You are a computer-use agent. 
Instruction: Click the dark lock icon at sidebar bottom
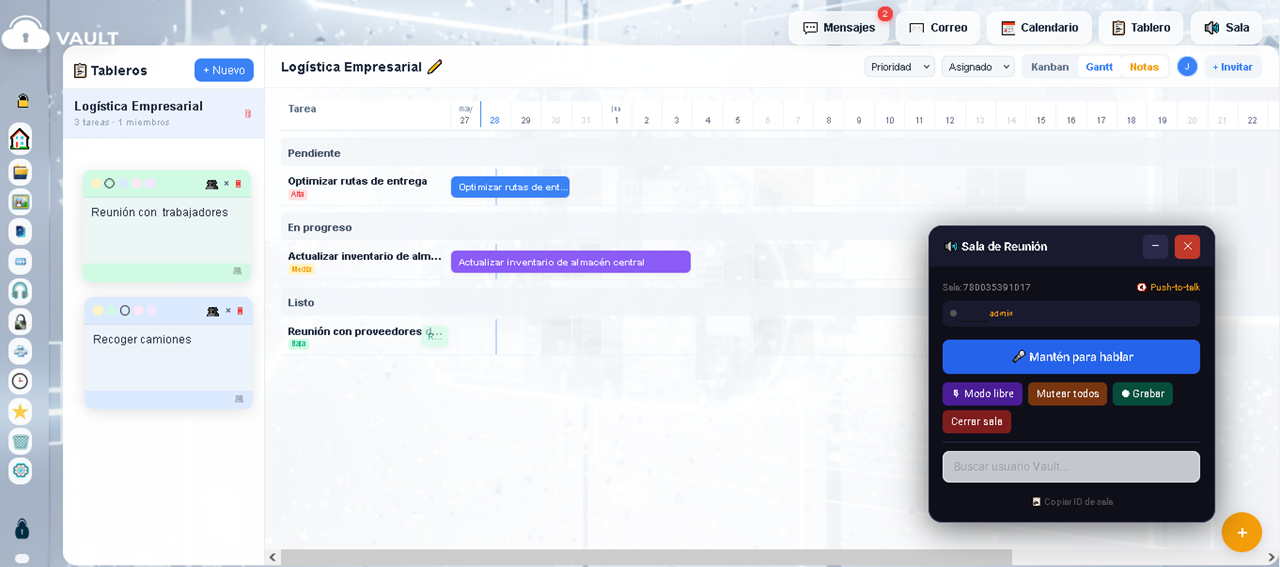(21, 528)
